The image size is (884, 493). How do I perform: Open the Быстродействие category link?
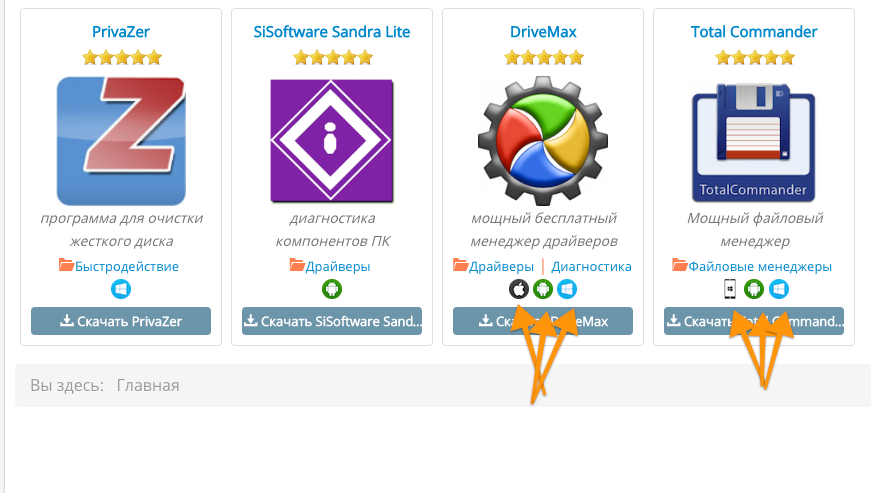tap(127, 266)
